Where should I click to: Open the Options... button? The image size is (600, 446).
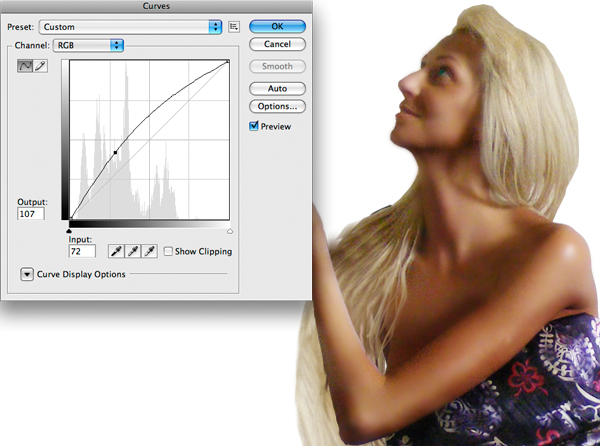277,106
